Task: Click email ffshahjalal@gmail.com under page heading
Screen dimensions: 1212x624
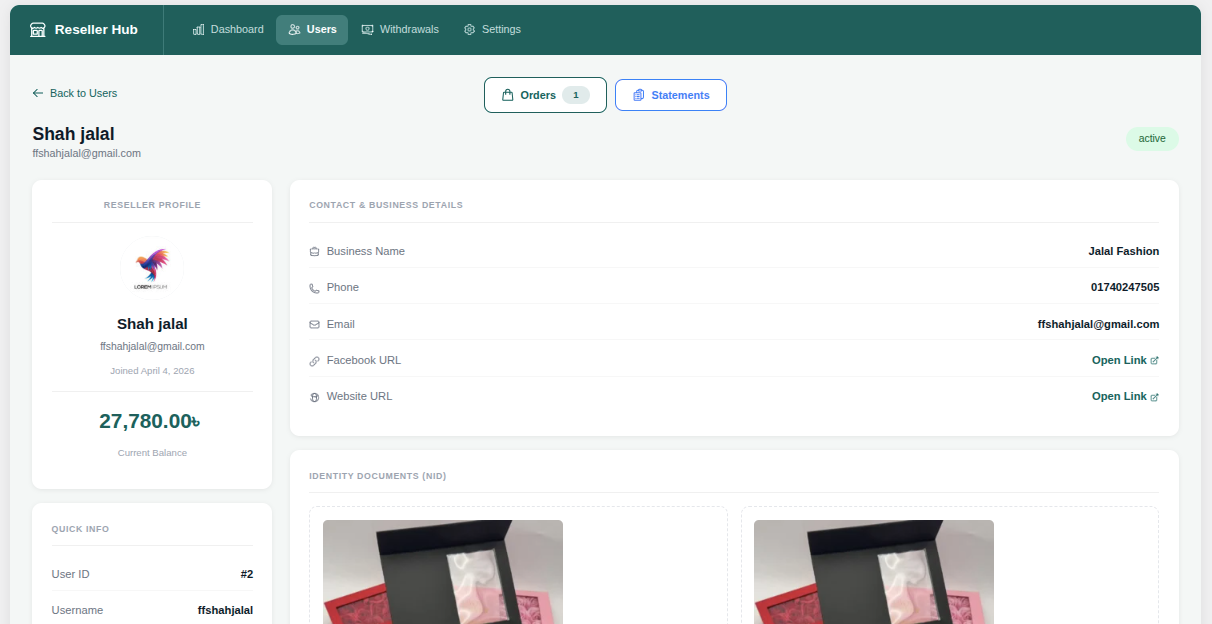Action: [86, 154]
